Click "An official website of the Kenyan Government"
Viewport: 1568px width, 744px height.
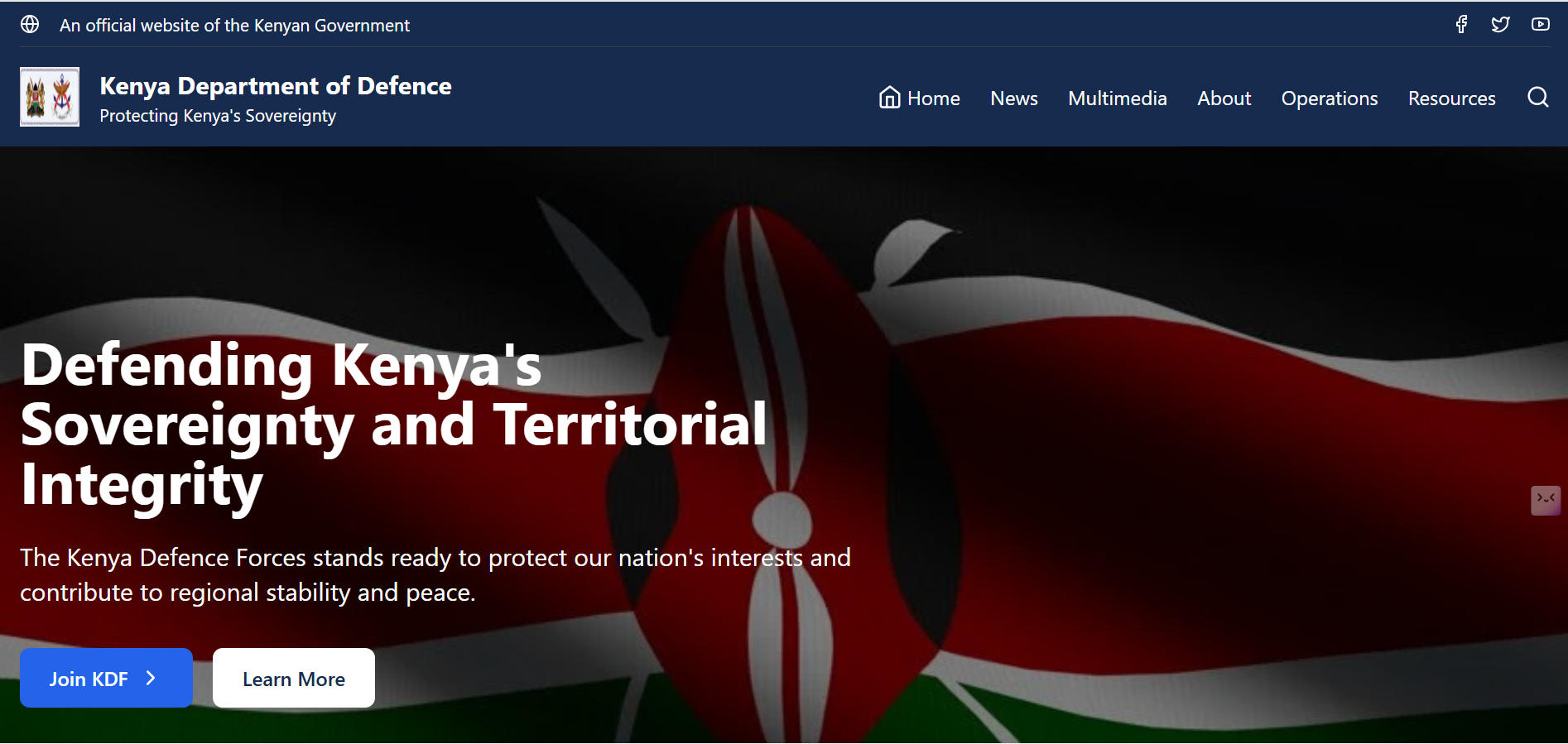point(234,26)
